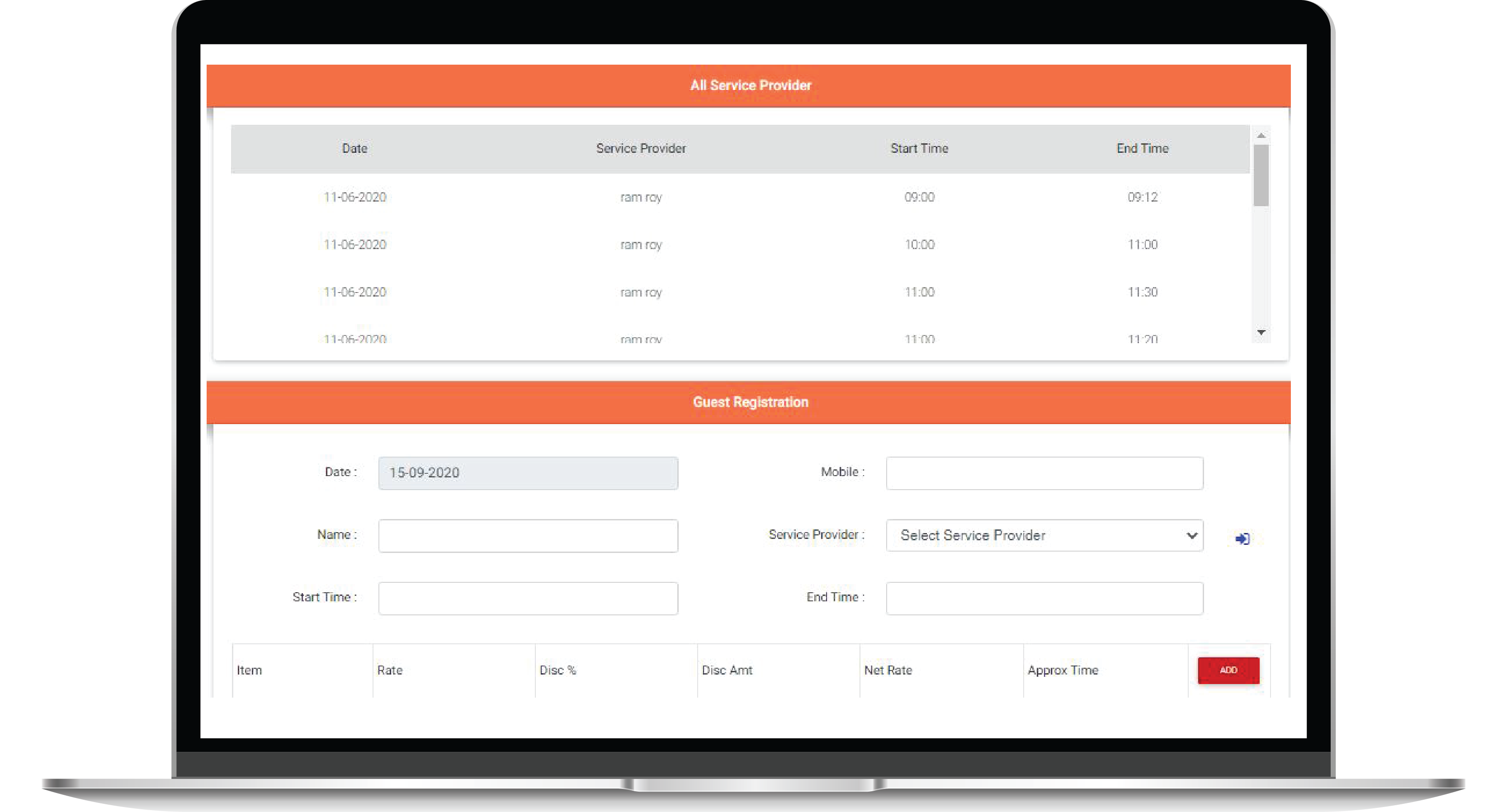The height and width of the screenshot is (812, 1507).
Task: Click the End Time input field
Action: (x=1044, y=598)
